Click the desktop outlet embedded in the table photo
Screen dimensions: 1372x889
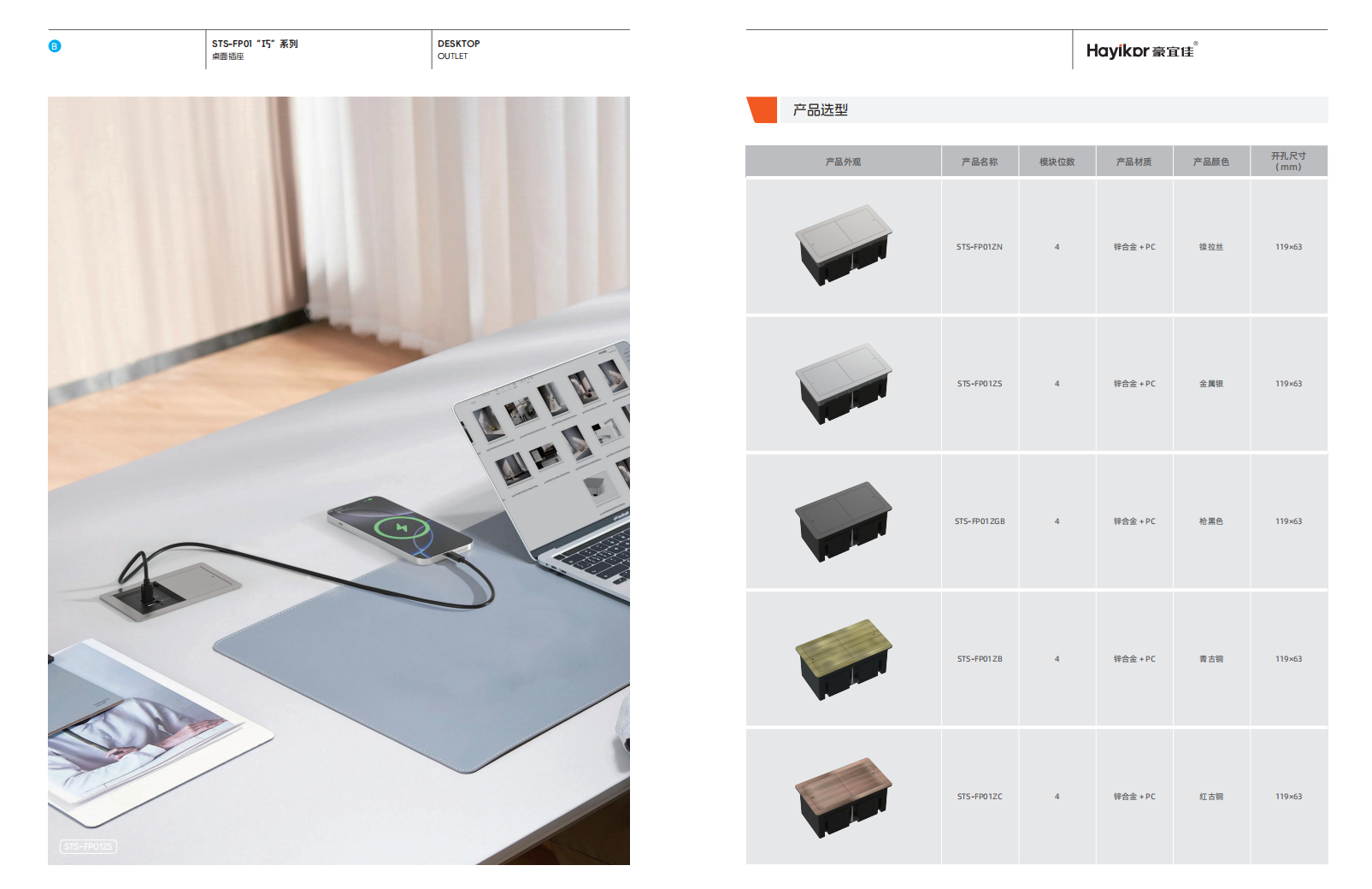172,591
